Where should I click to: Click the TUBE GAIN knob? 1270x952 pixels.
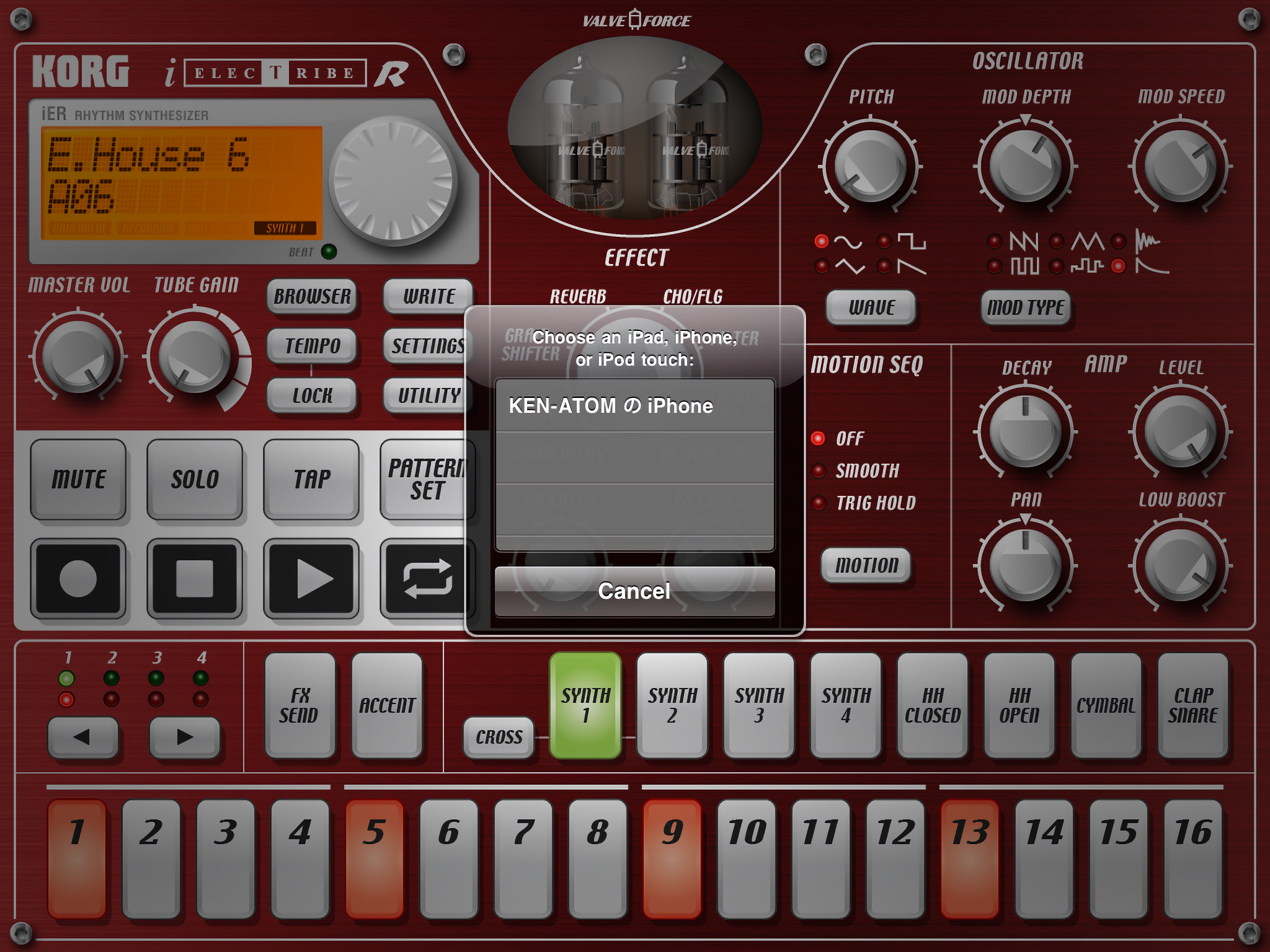(195, 357)
